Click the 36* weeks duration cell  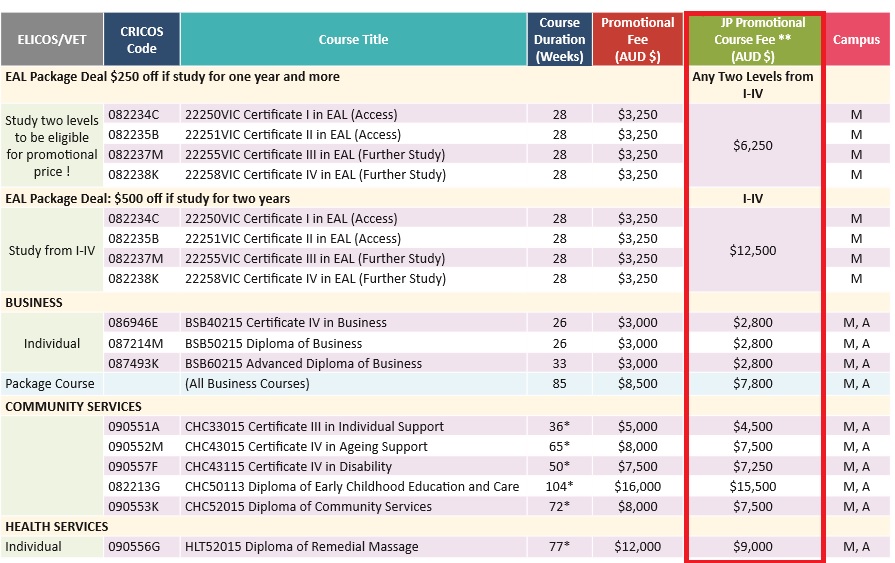559,427
